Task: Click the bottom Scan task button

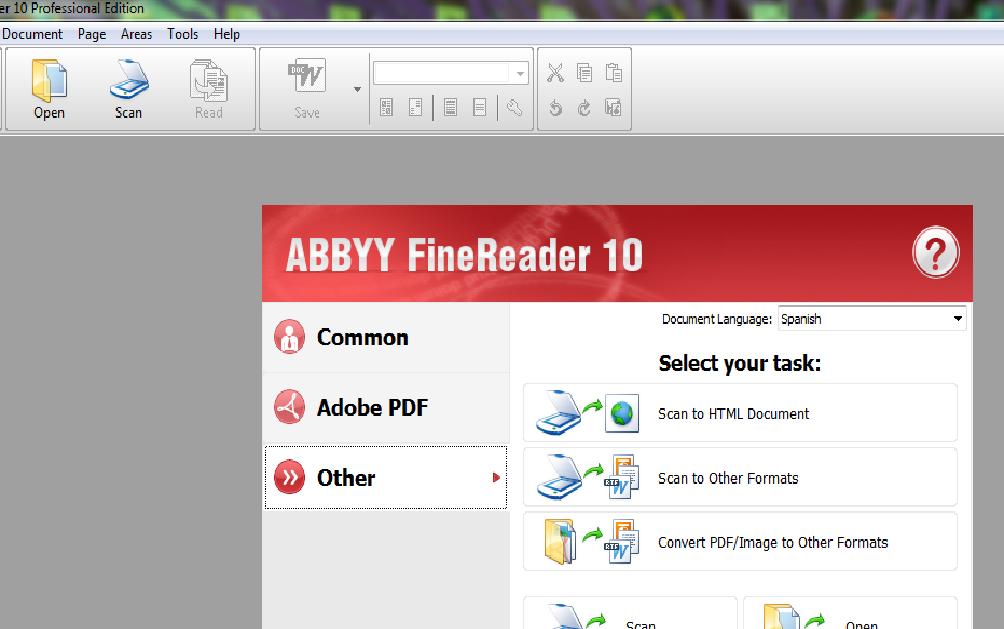Action: [630, 614]
